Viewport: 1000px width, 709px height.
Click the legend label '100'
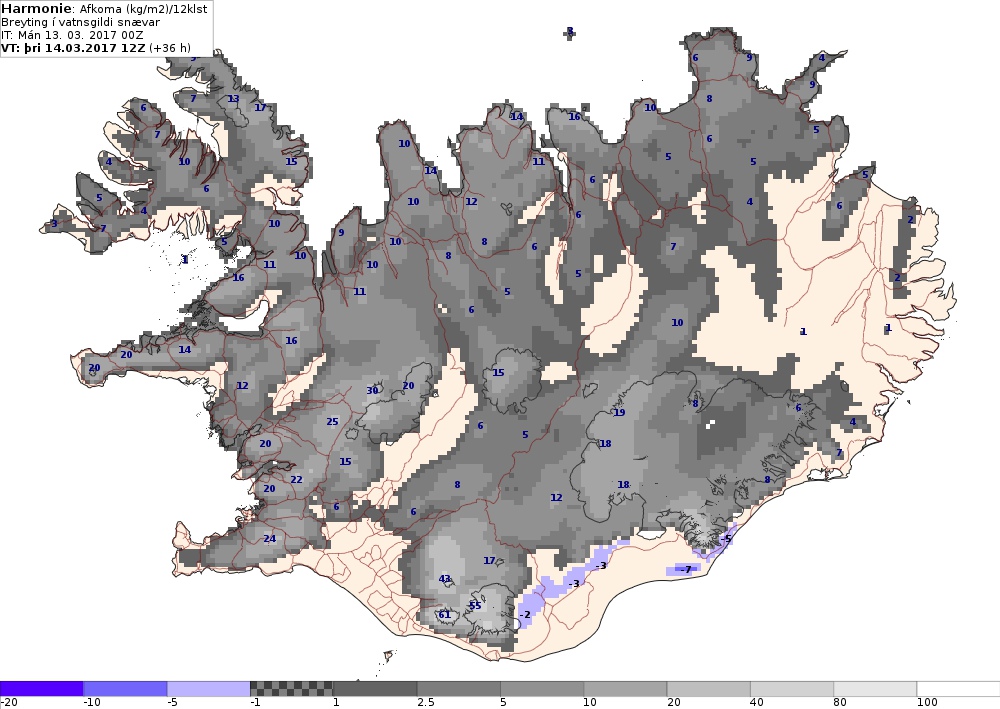[927, 703]
